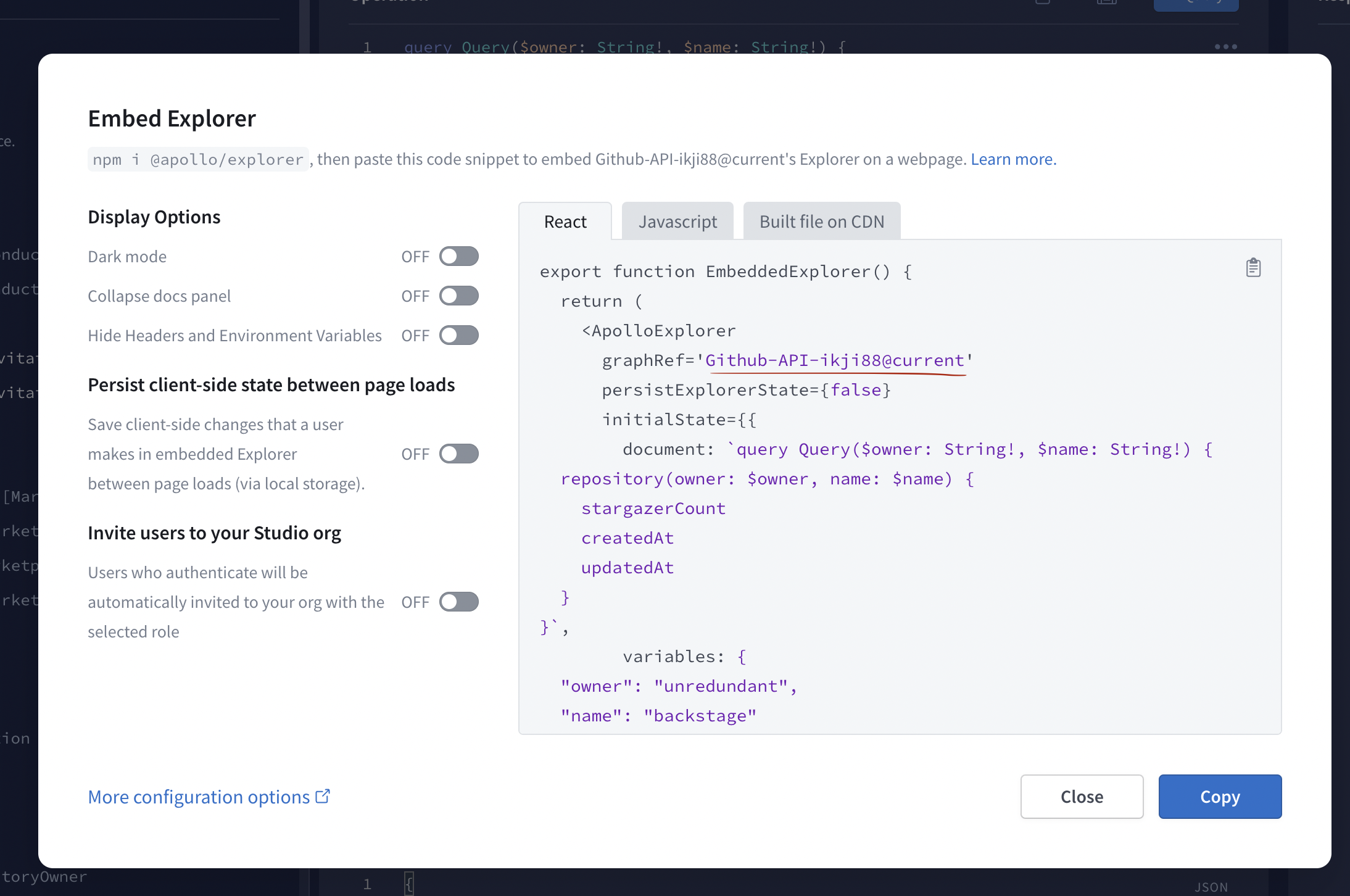Viewport: 1350px width, 896px height.
Task: Toggle Dark mode switch
Action: (459, 256)
